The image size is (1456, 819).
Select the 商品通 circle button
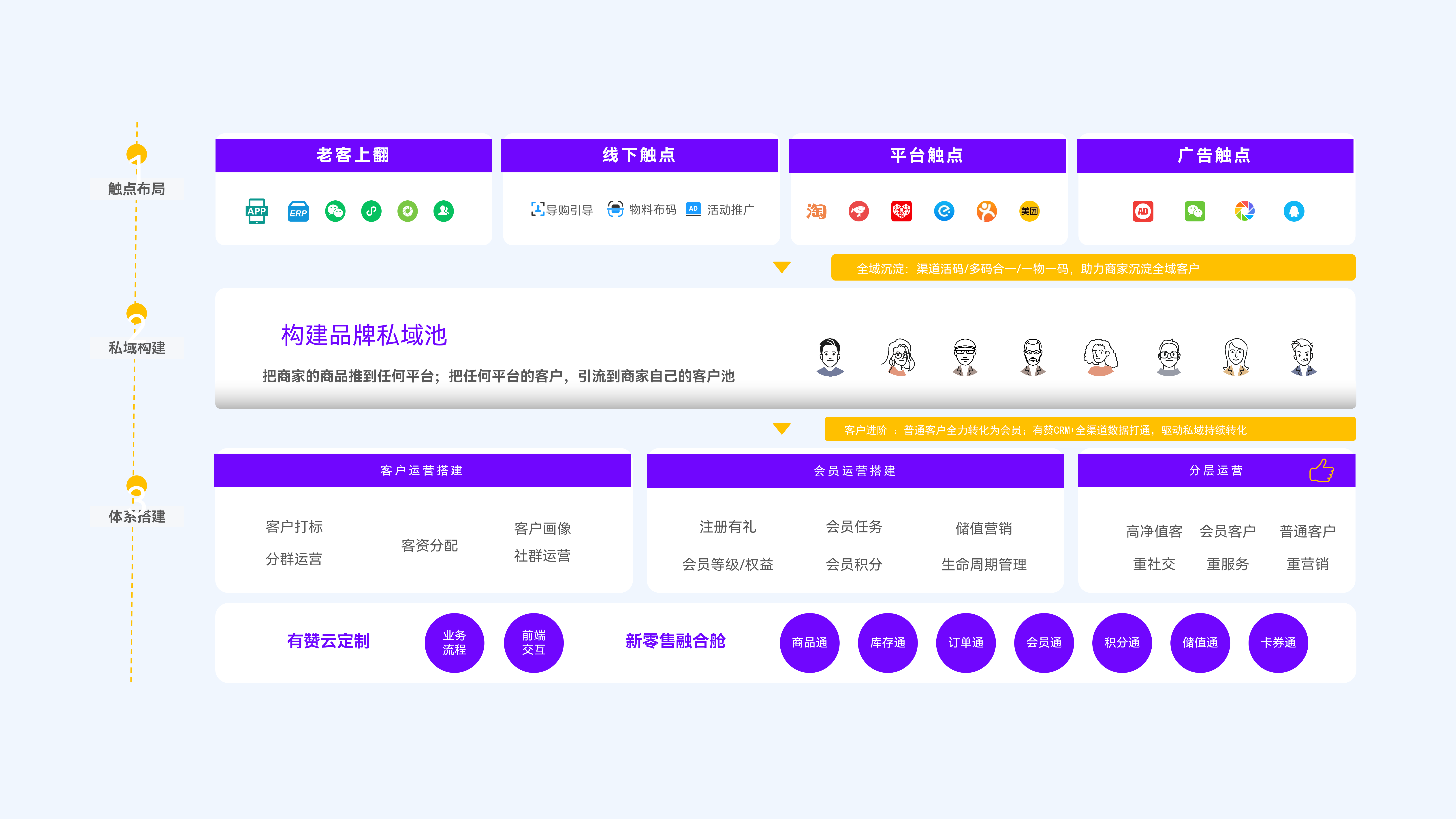click(809, 643)
